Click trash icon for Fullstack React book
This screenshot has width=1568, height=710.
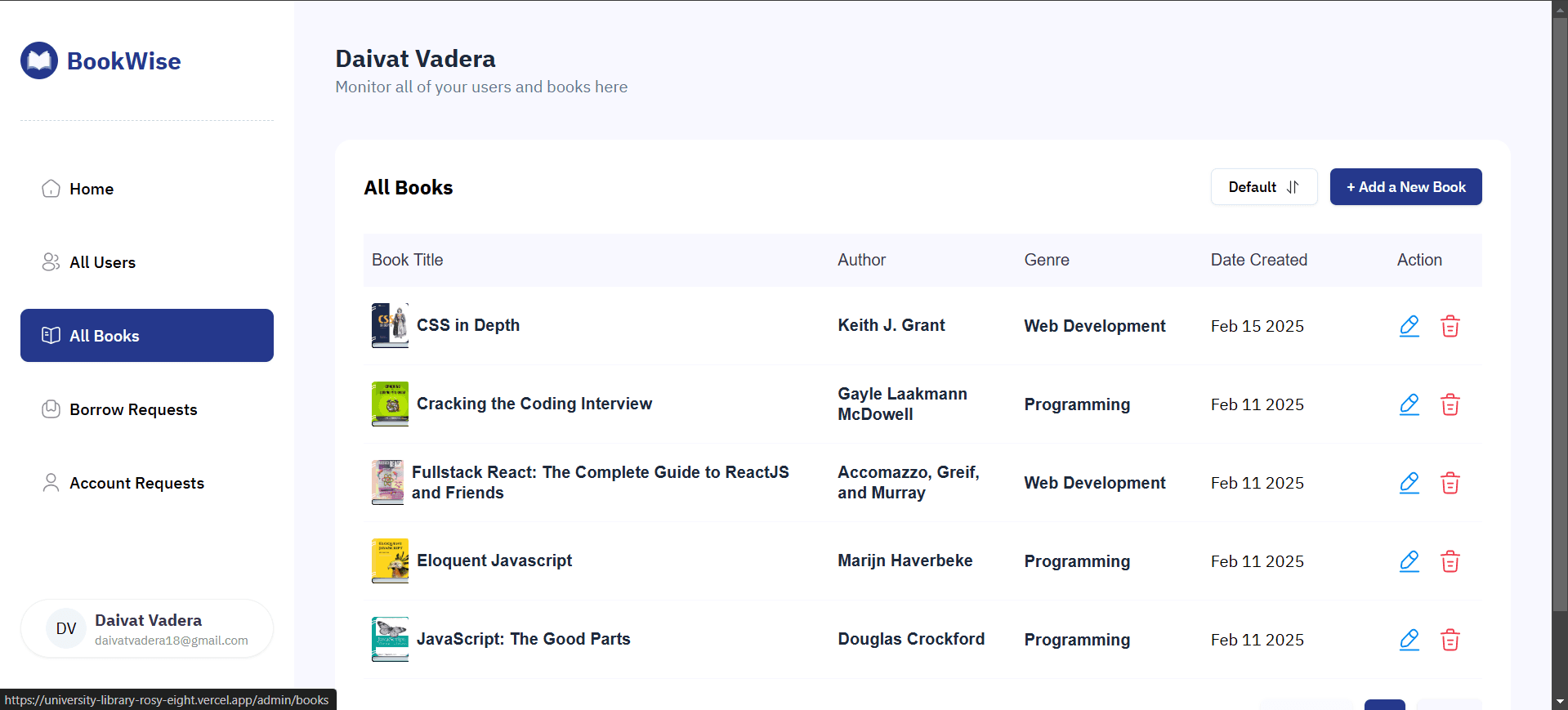[1450, 483]
